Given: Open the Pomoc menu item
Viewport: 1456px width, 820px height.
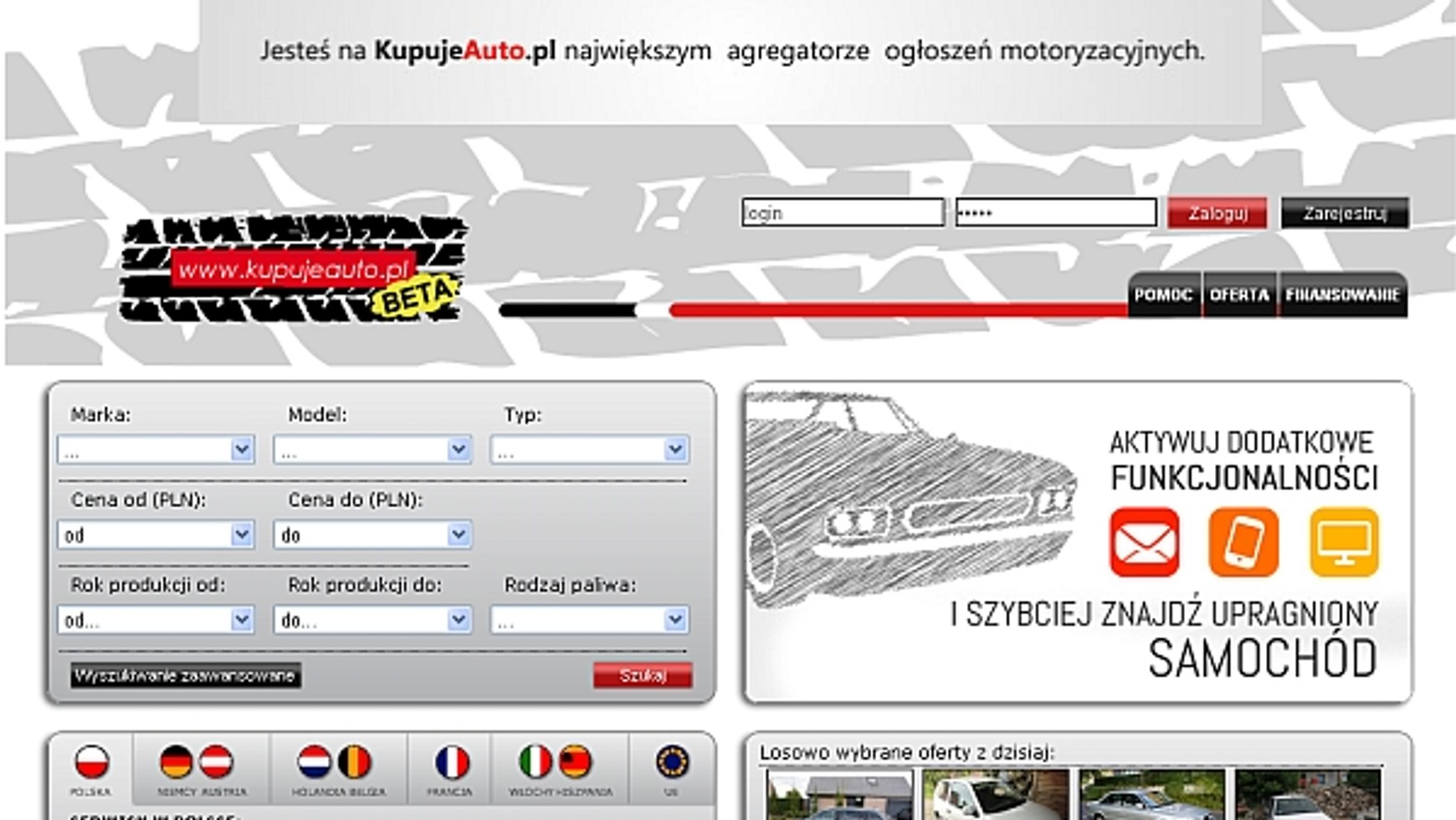Looking at the screenshot, I should coord(1163,295).
